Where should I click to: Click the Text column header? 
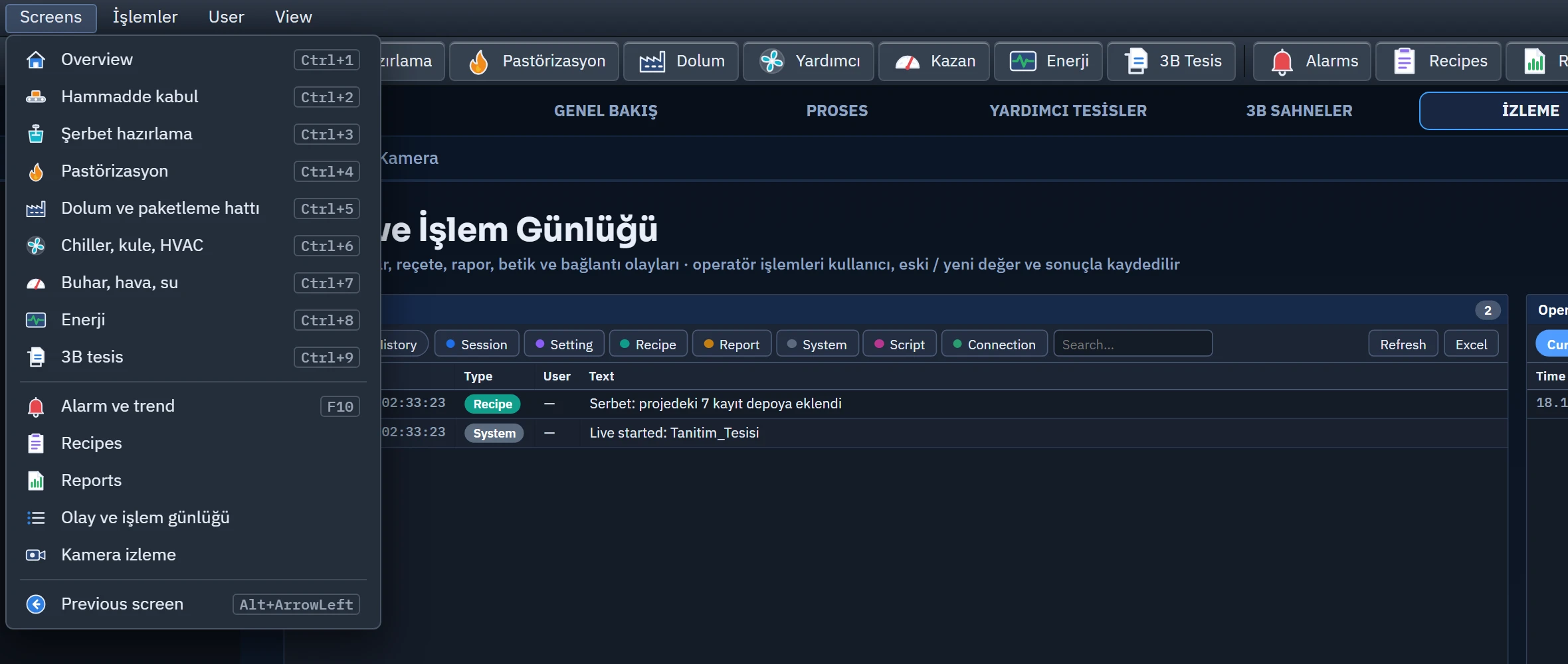(x=601, y=376)
